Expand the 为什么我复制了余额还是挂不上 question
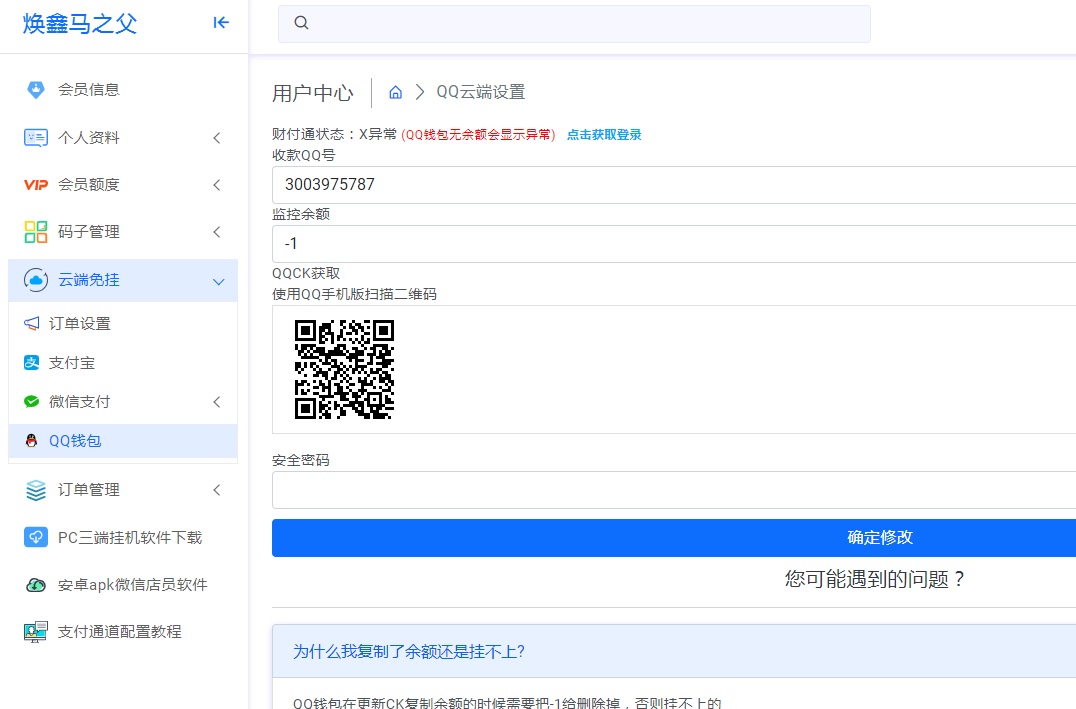 coord(409,652)
